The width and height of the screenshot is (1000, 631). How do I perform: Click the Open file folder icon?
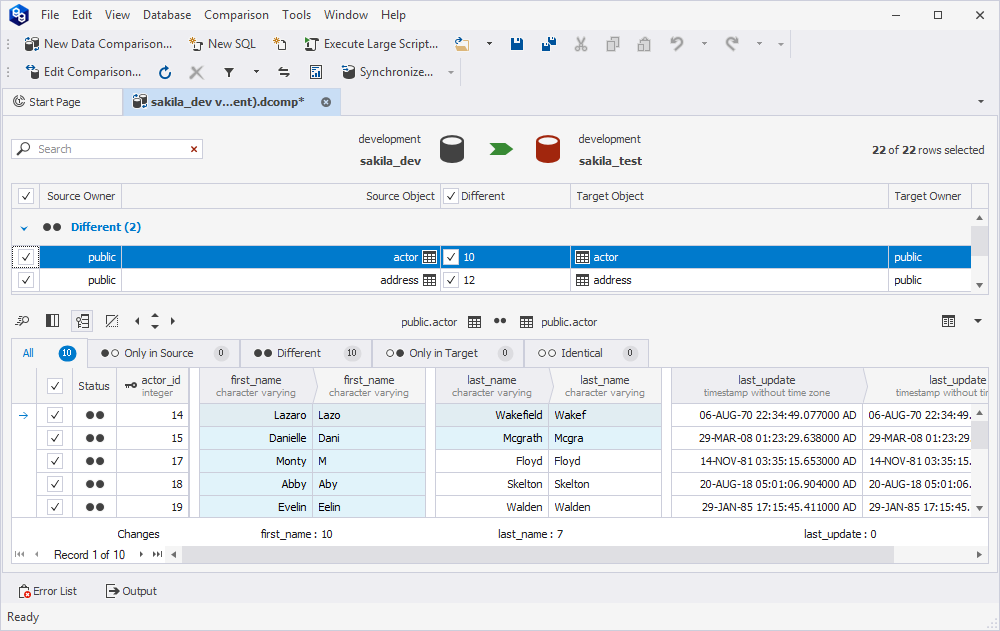pos(462,44)
